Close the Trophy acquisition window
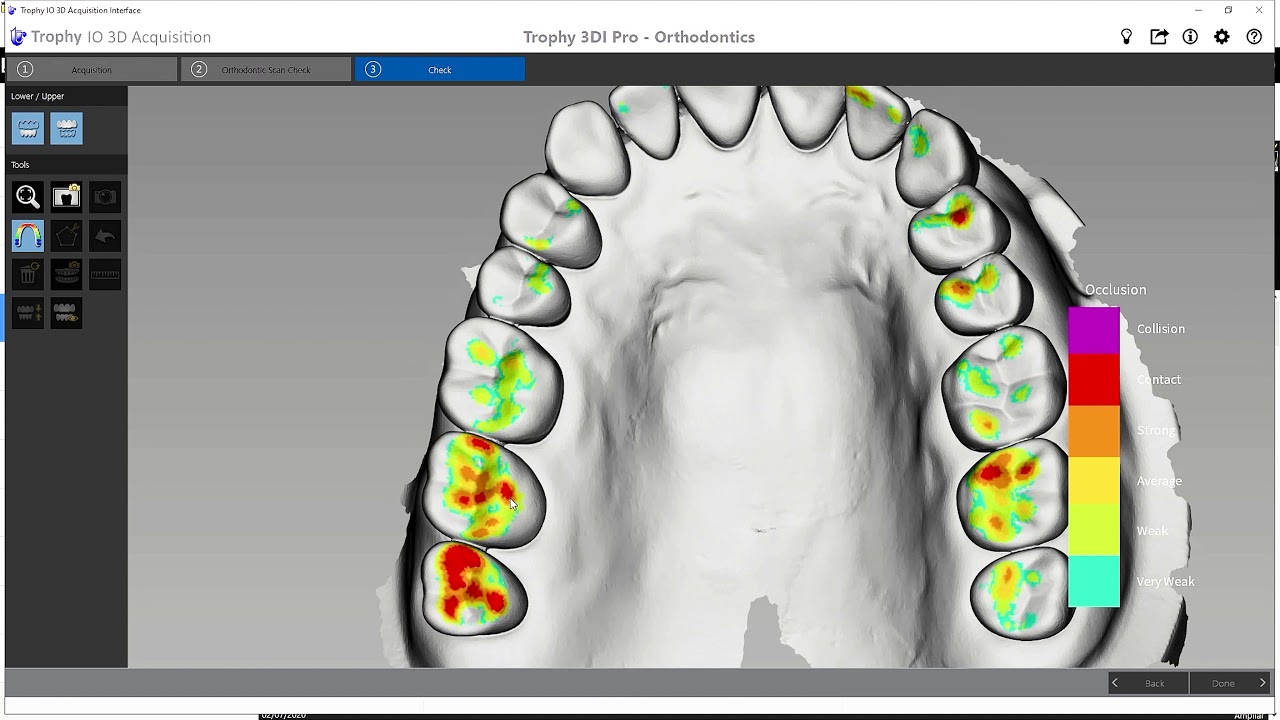 (1259, 10)
